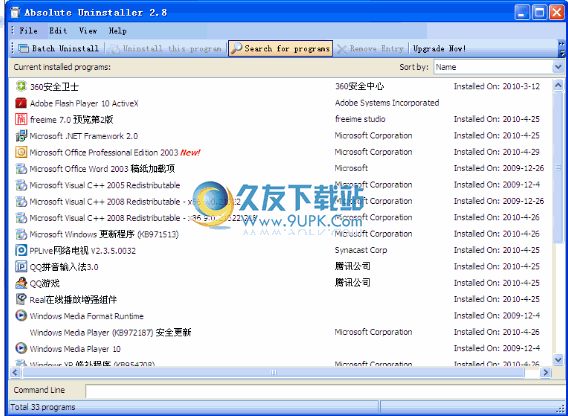Image resolution: width=568 pixels, height=416 pixels.
Task: Click the horizontal scrollbar left arrow
Action: tap(15, 372)
